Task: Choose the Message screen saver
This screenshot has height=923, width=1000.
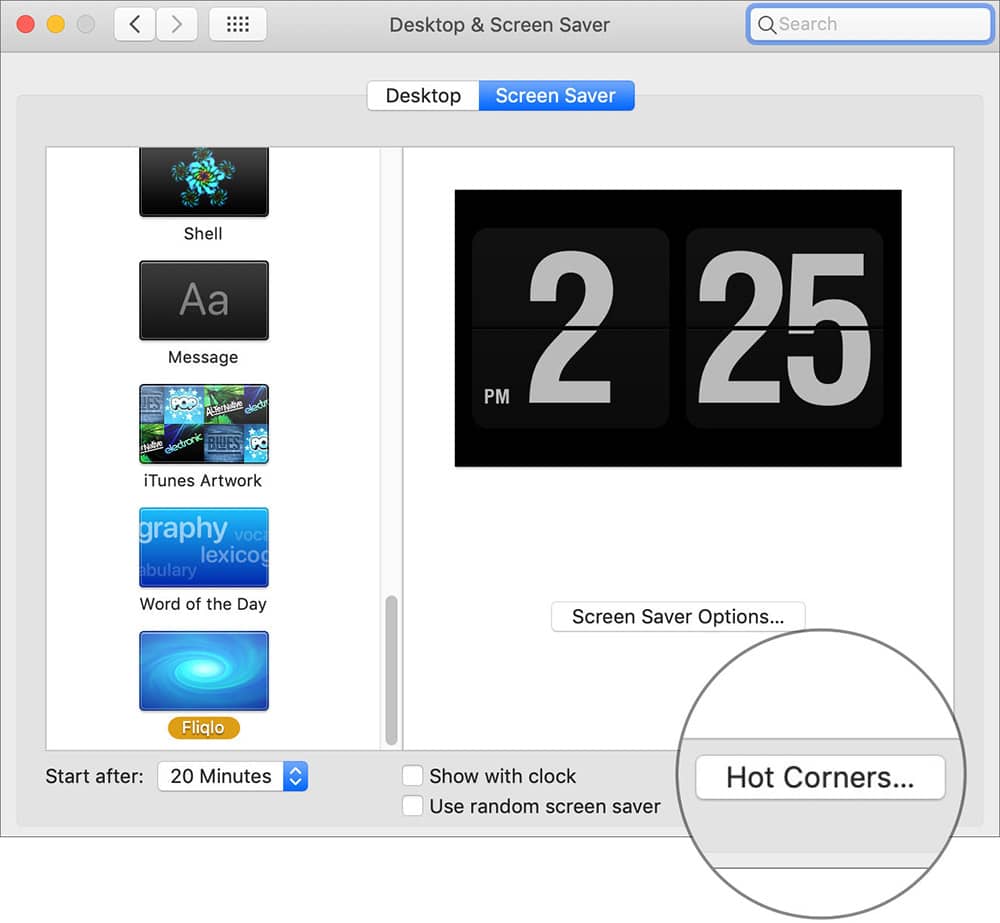Action: coord(203,300)
